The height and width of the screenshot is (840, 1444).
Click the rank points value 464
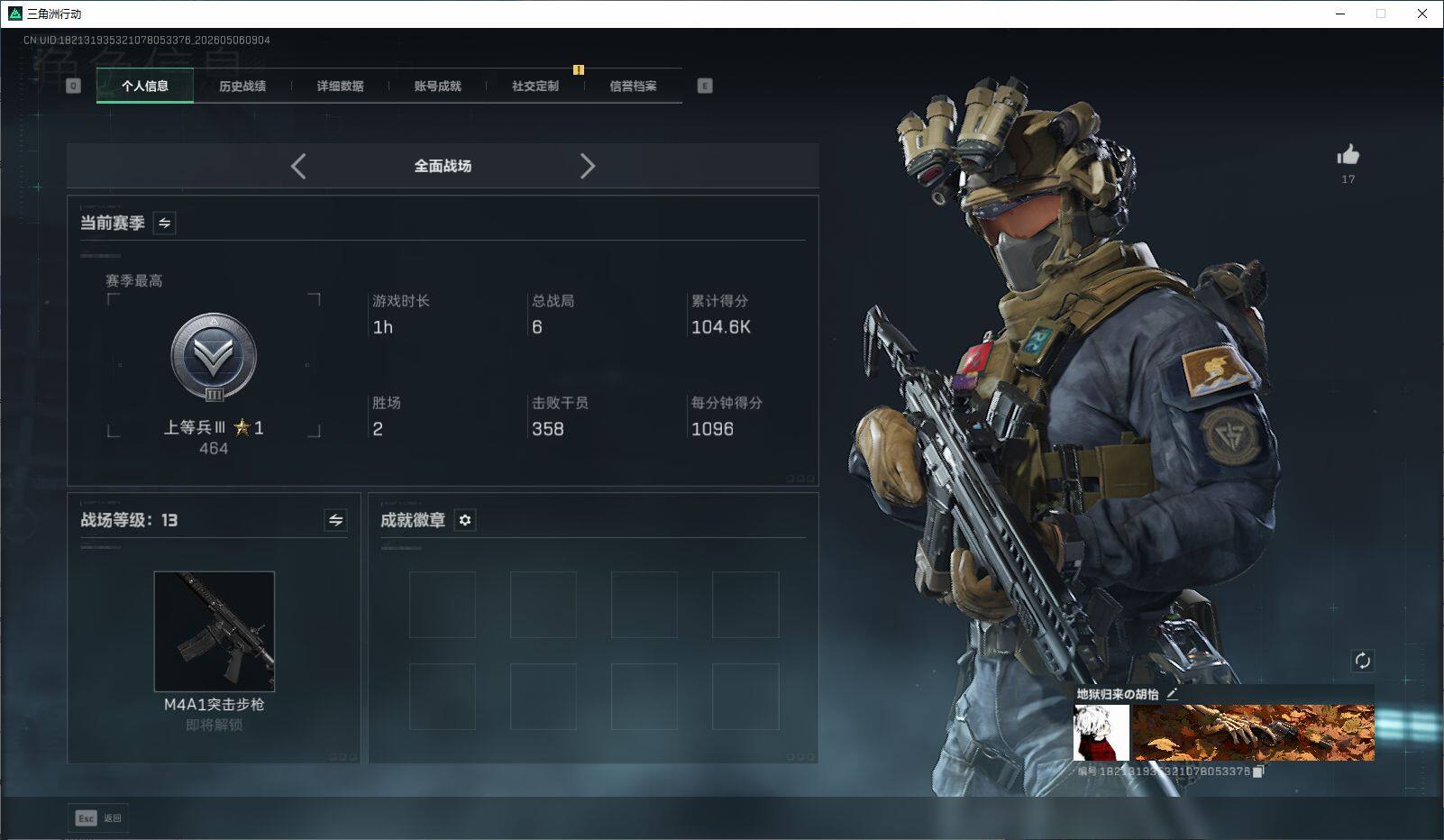[x=214, y=449]
